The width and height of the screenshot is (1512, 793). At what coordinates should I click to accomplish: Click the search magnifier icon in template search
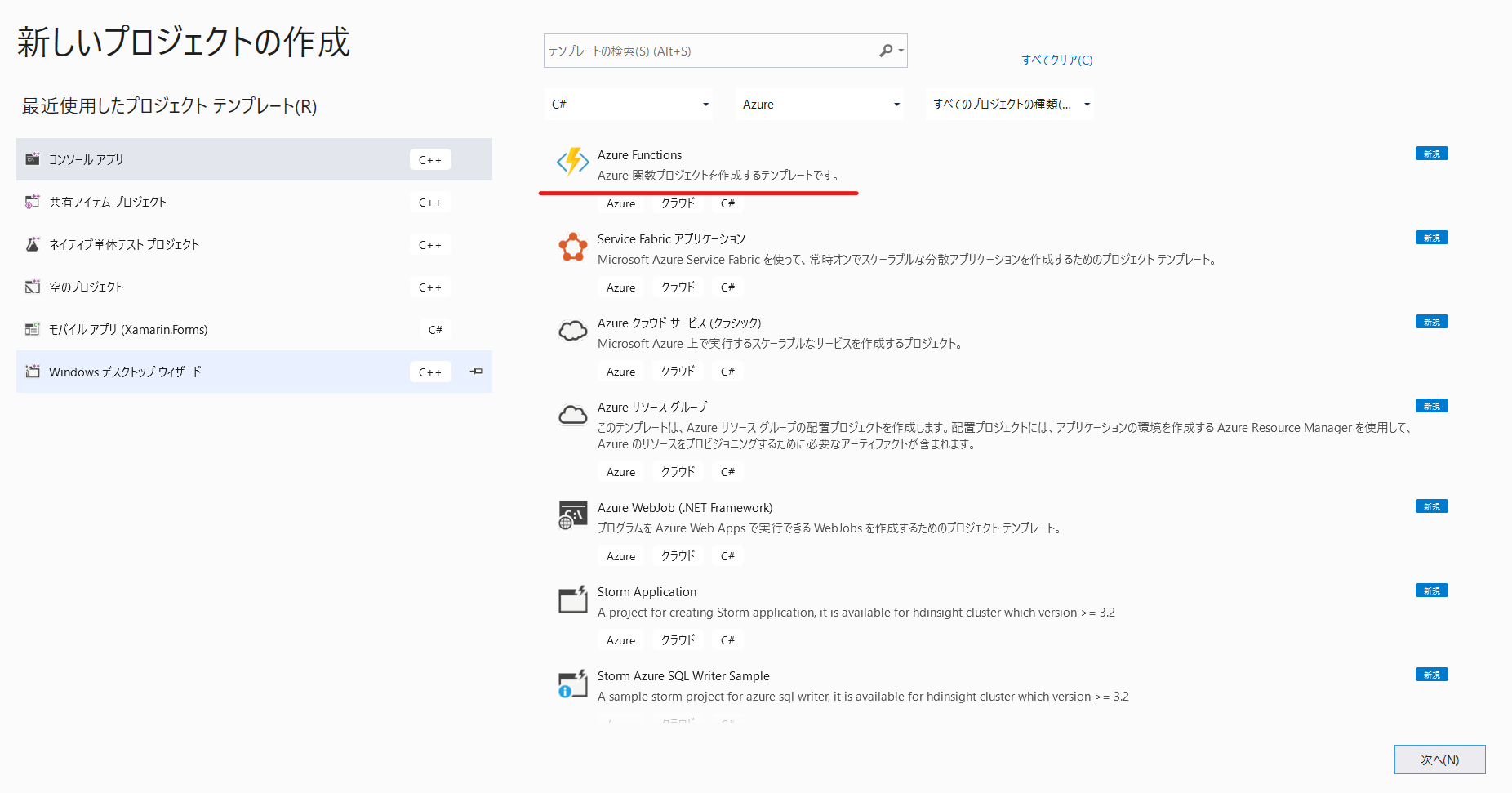point(886,51)
